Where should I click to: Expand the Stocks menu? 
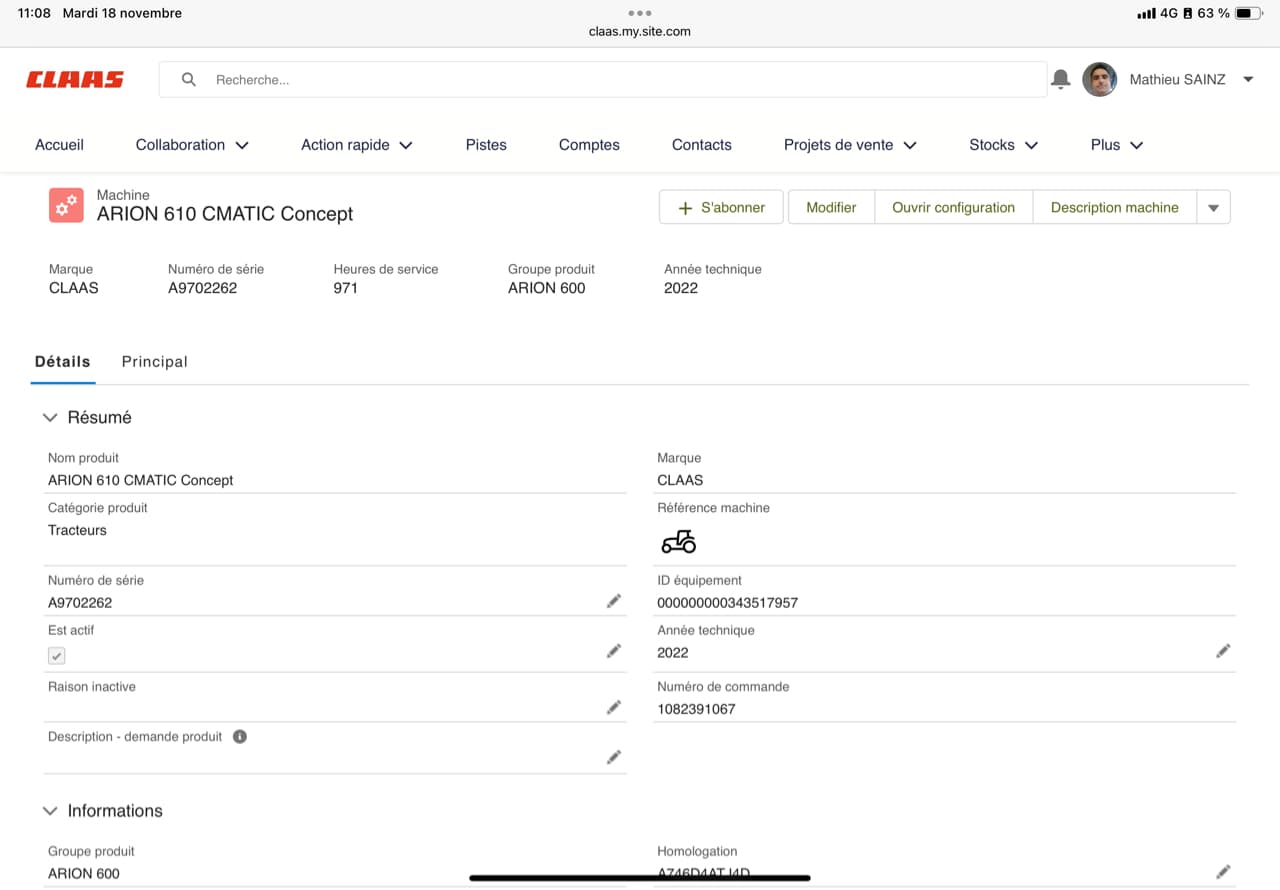tap(1004, 145)
